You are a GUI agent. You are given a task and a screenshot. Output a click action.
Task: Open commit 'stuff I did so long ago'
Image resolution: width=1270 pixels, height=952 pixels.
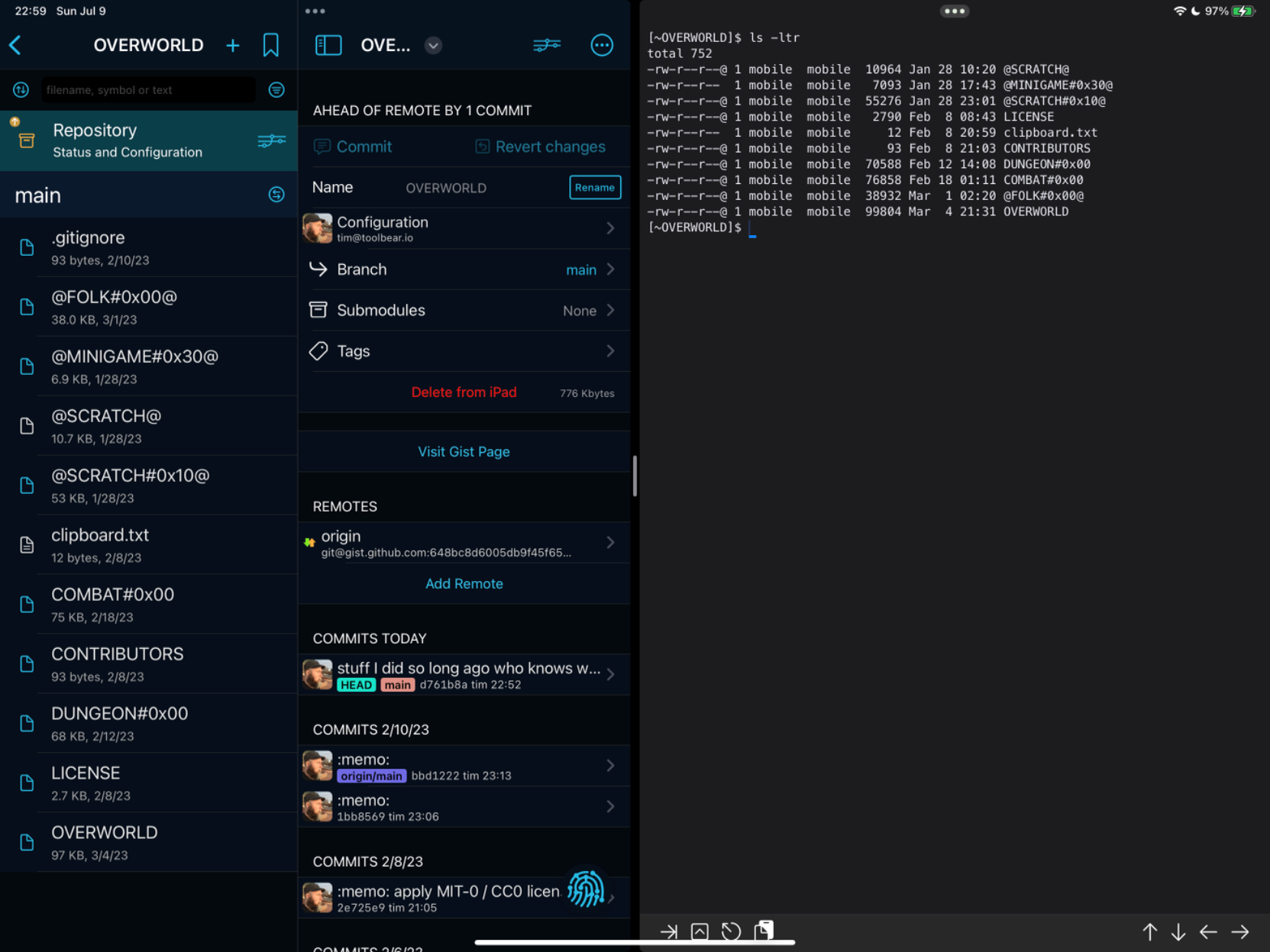(x=464, y=675)
